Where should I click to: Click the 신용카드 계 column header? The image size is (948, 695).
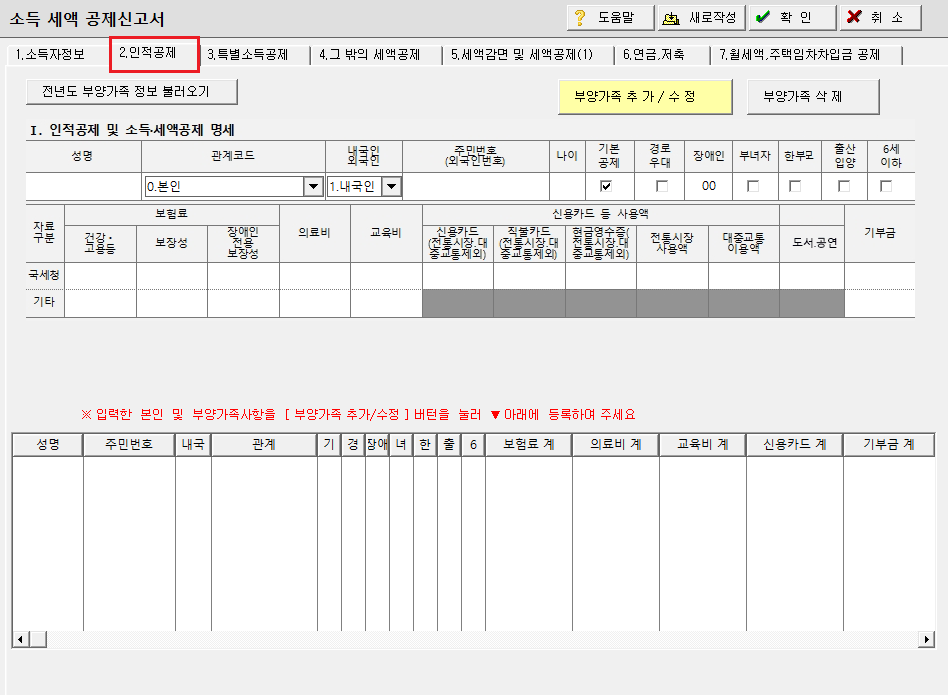pyautogui.click(x=795, y=444)
